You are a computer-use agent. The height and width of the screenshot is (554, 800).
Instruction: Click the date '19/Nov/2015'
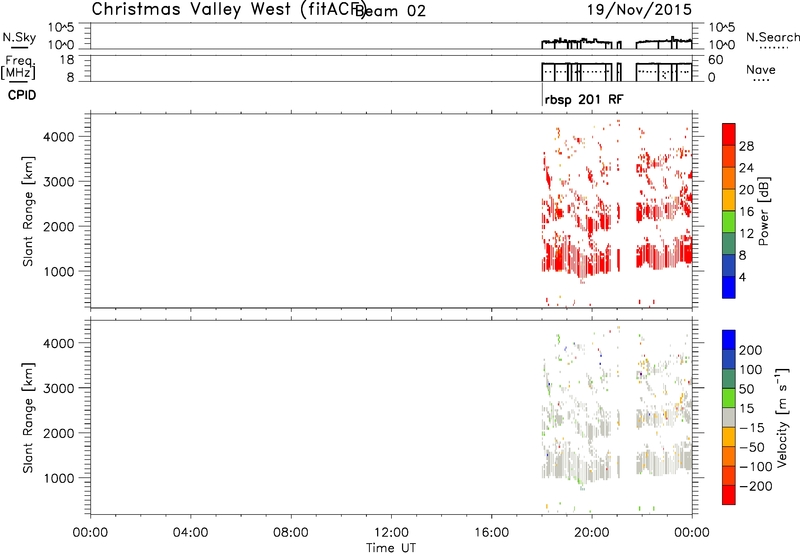click(x=639, y=10)
